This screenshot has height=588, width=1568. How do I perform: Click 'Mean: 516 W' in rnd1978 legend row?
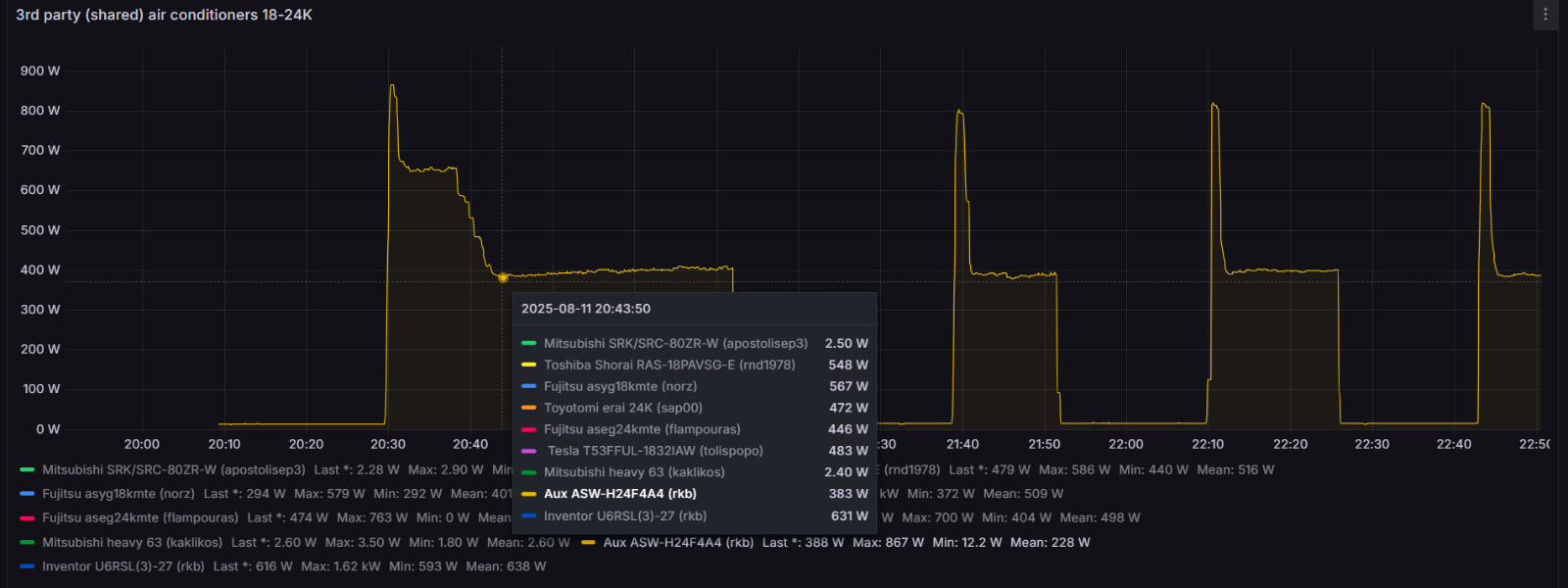coord(1236,470)
